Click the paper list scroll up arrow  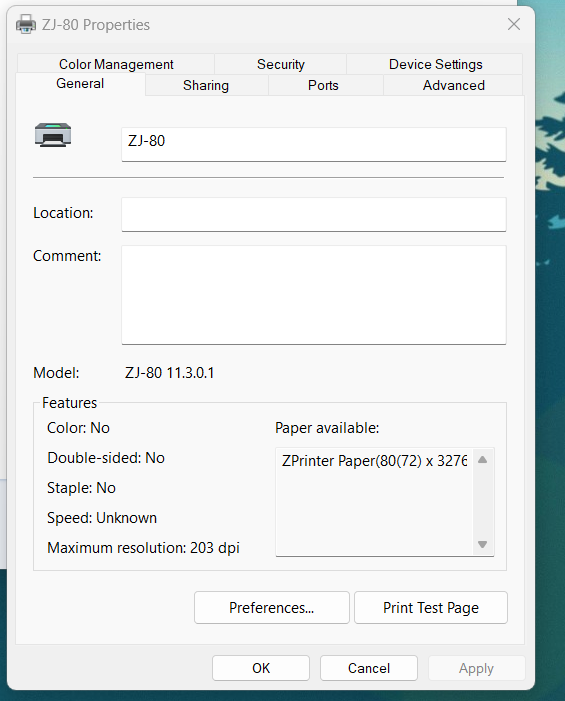click(482, 460)
